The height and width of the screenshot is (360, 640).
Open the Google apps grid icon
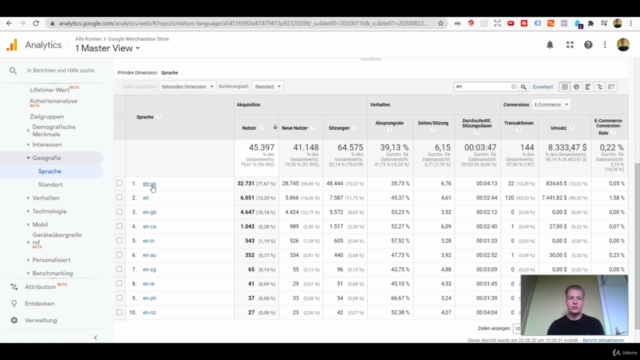tap(570, 45)
